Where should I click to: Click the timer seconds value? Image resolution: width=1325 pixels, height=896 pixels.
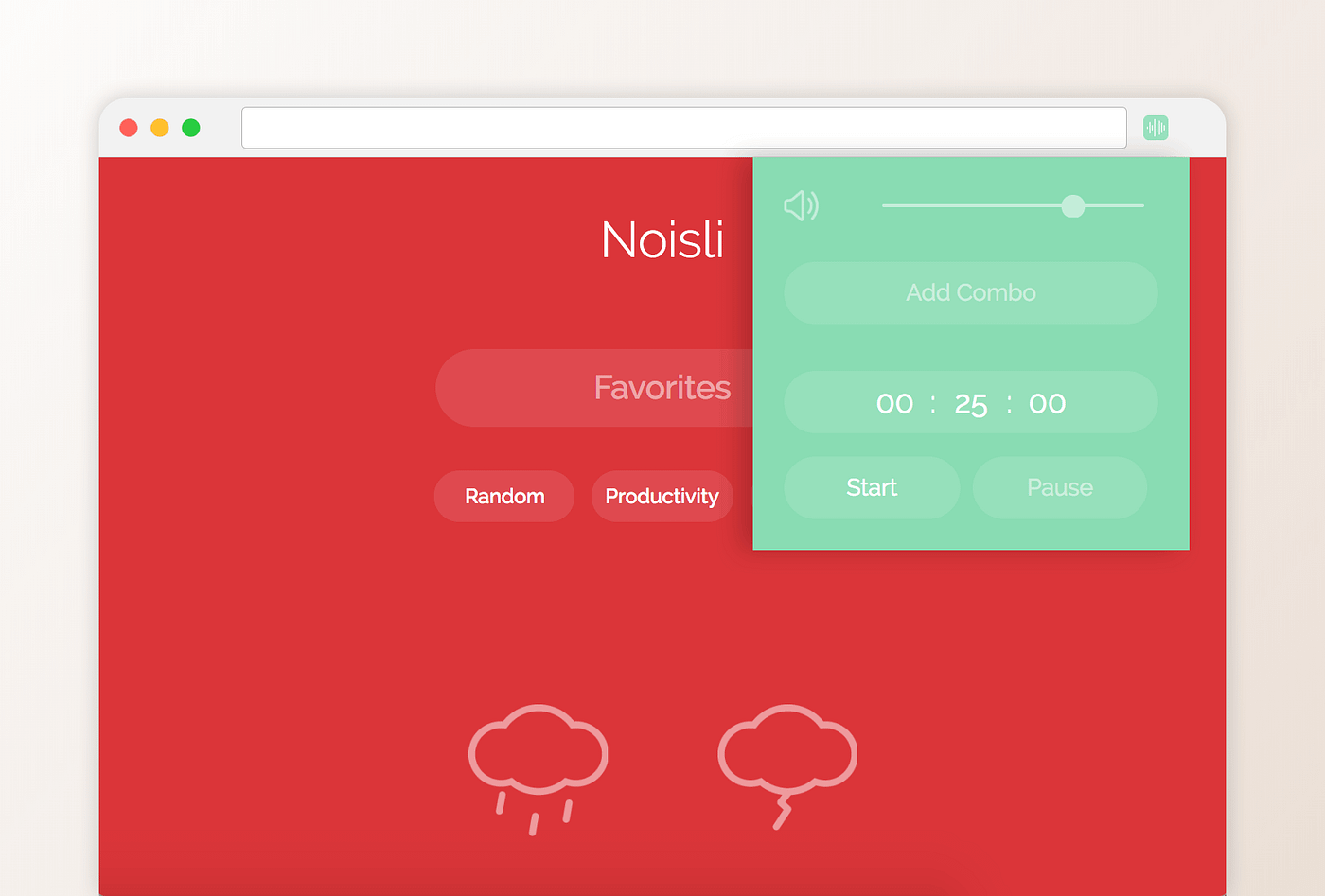click(1048, 404)
